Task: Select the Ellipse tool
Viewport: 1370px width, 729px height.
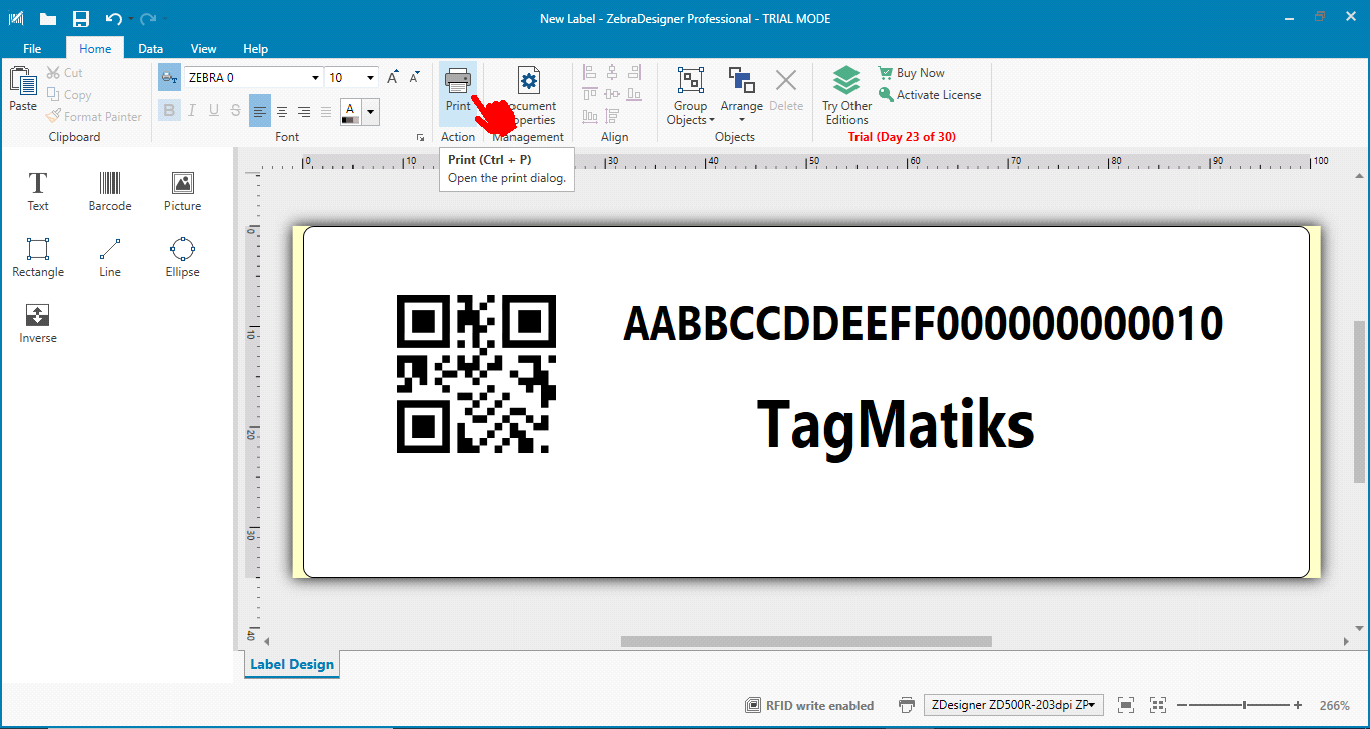Action: pos(182,256)
